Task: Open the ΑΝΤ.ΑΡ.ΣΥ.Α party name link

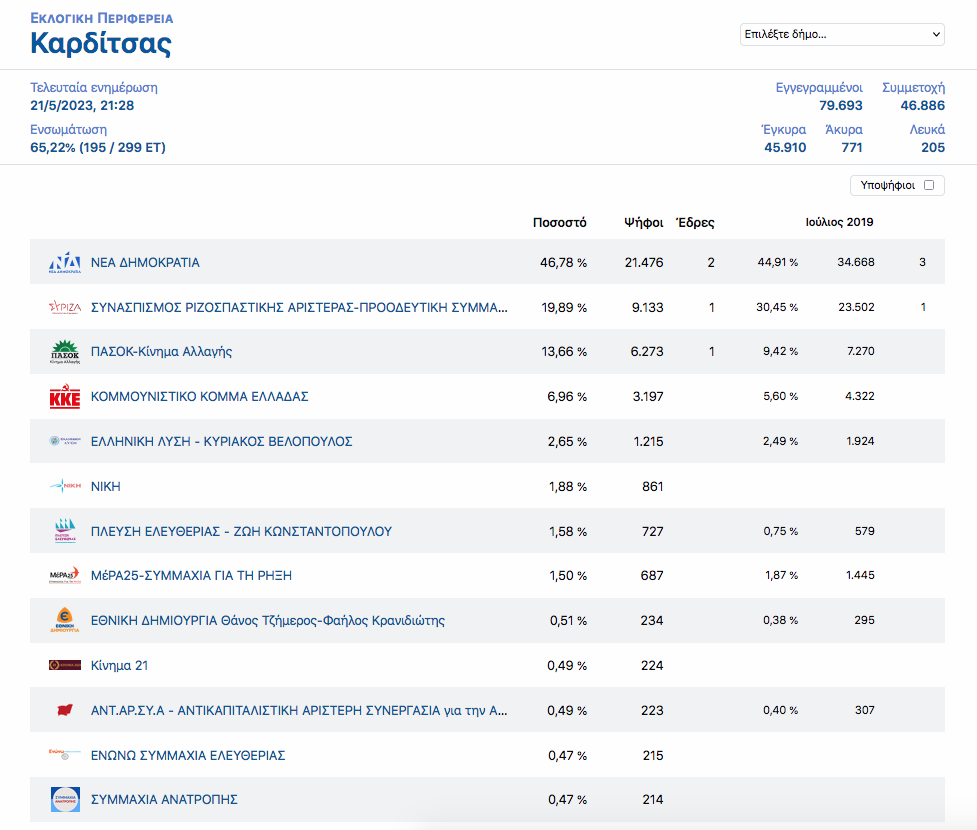Action: click(x=299, y=710)
